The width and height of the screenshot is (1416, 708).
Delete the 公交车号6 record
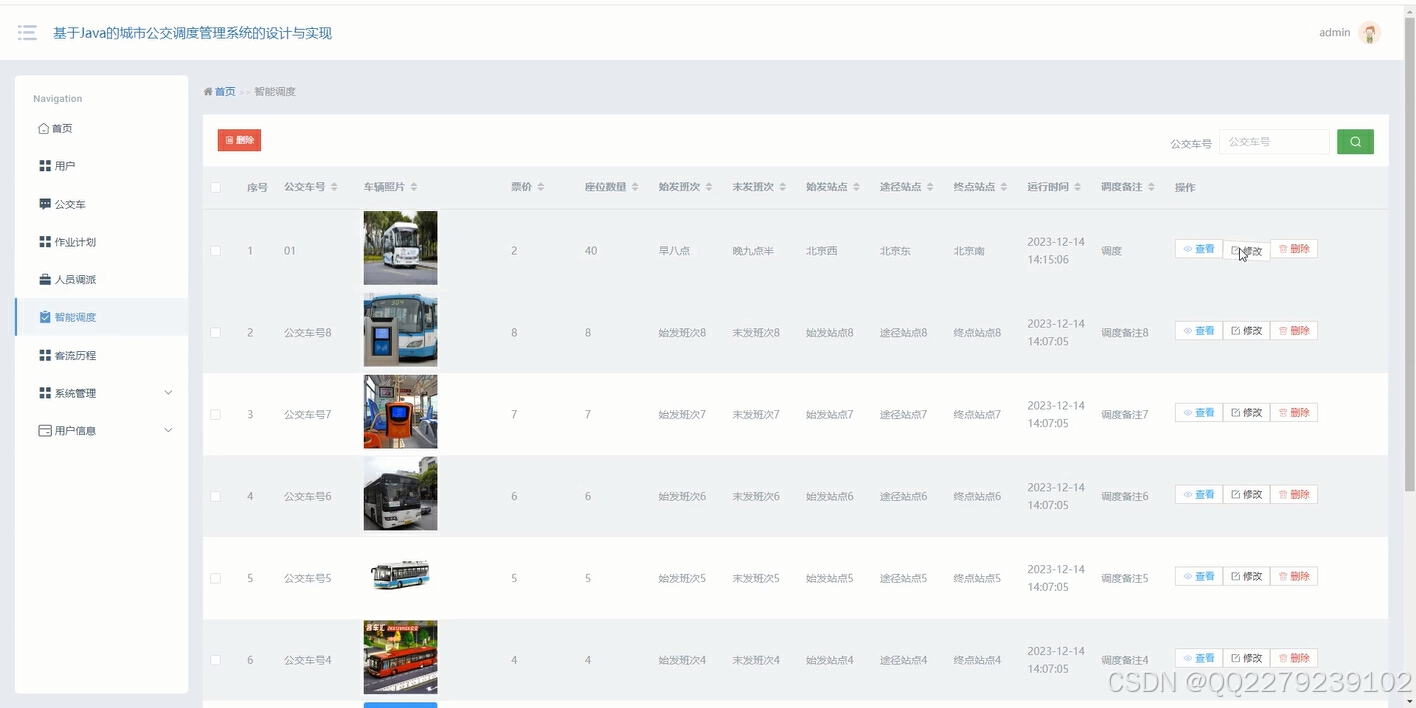click(1294, 495)
